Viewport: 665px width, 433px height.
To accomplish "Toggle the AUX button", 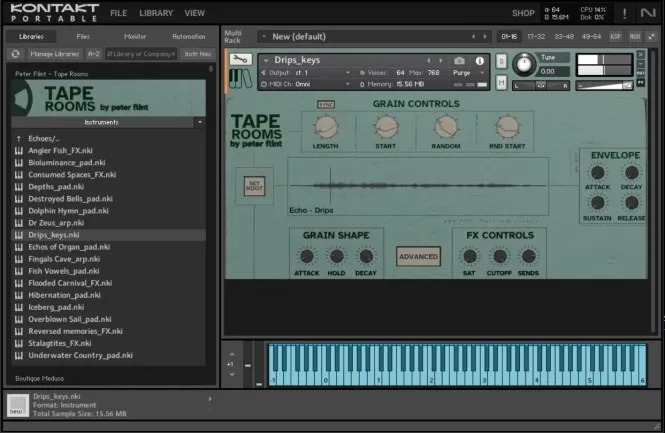I will [635, 36].
